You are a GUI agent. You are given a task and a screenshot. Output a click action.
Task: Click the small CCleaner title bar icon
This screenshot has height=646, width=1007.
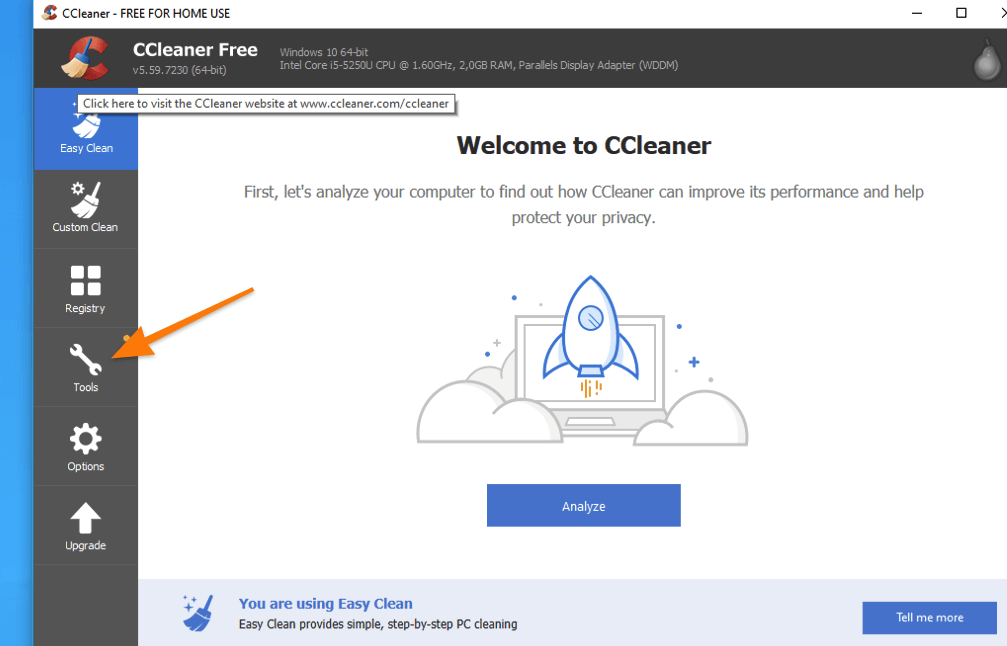click(49, 13)
